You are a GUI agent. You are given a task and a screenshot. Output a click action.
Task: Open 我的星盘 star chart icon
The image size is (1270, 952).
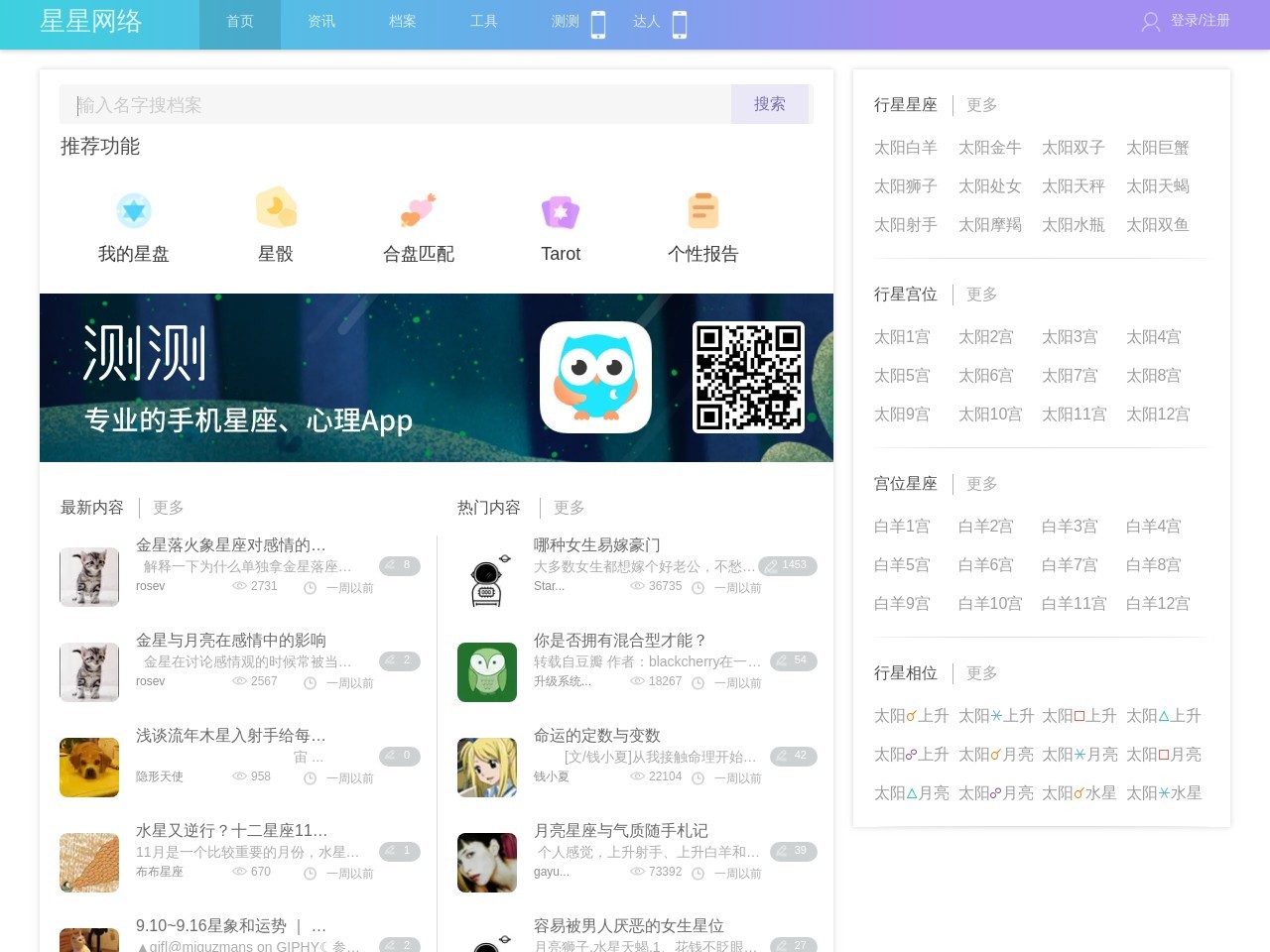click(x=134, y=210)
